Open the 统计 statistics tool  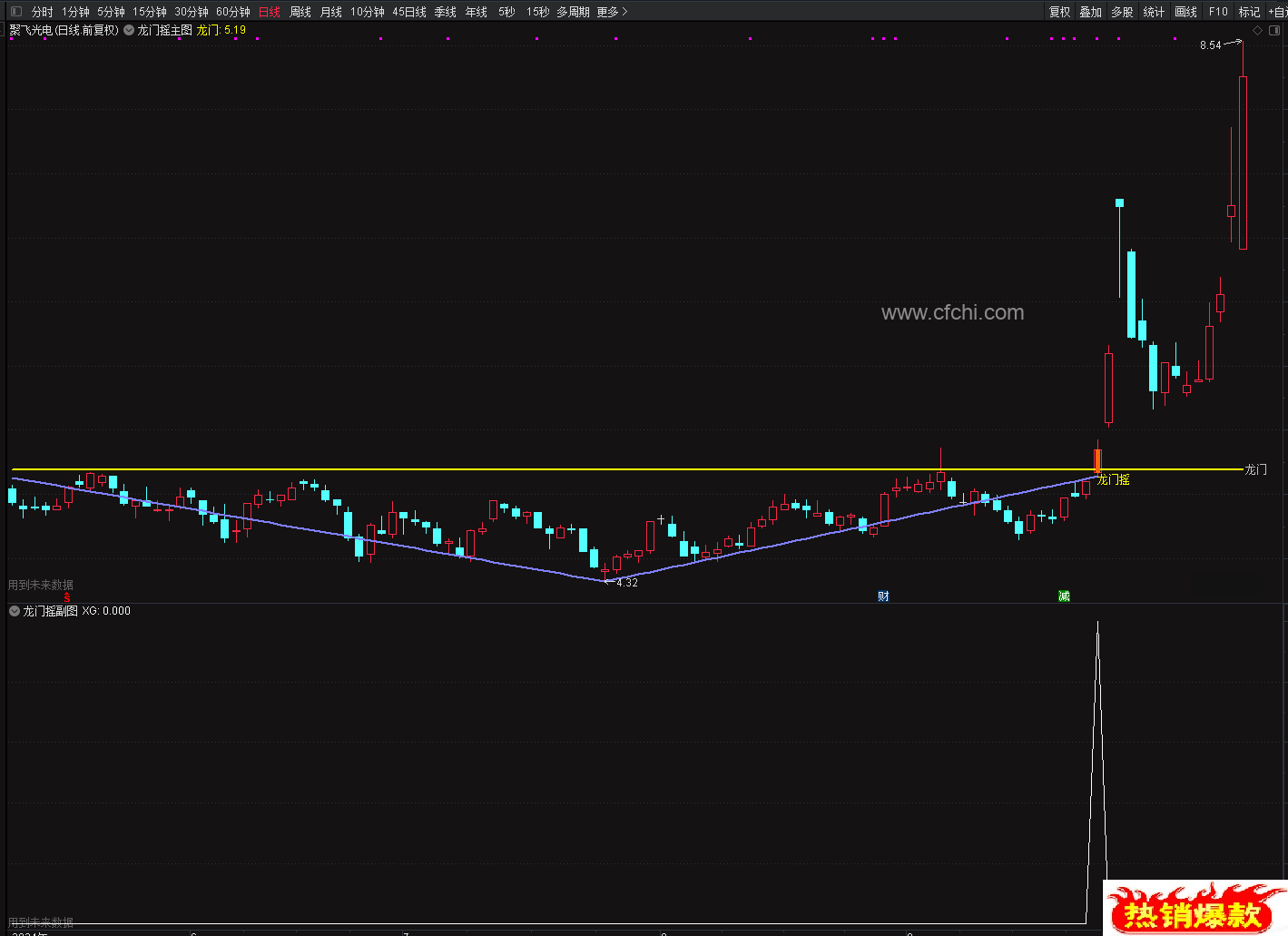pyautogui.click(x=1154, y=12)
